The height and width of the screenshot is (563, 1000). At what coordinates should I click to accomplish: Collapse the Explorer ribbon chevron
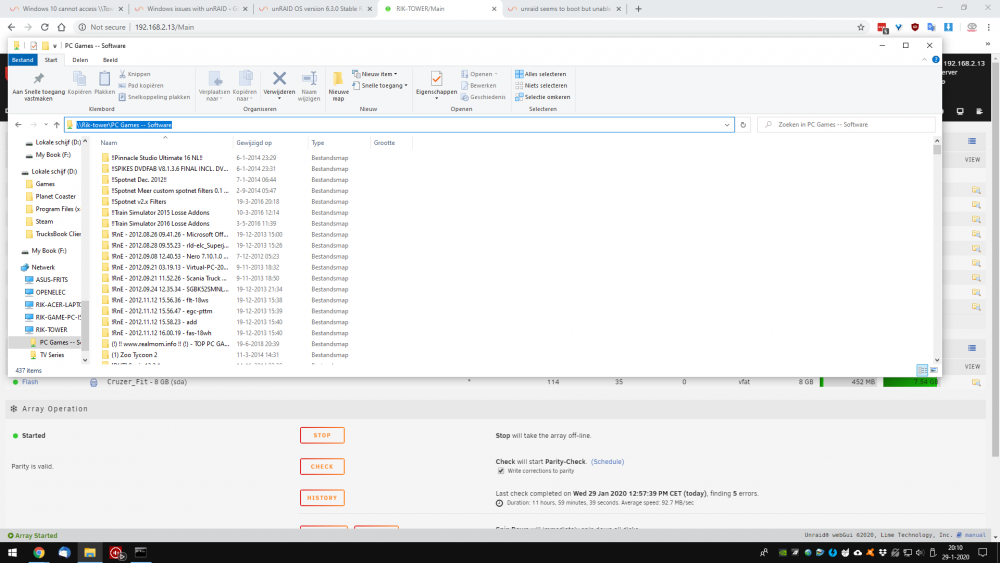click(x=924, y=59)
